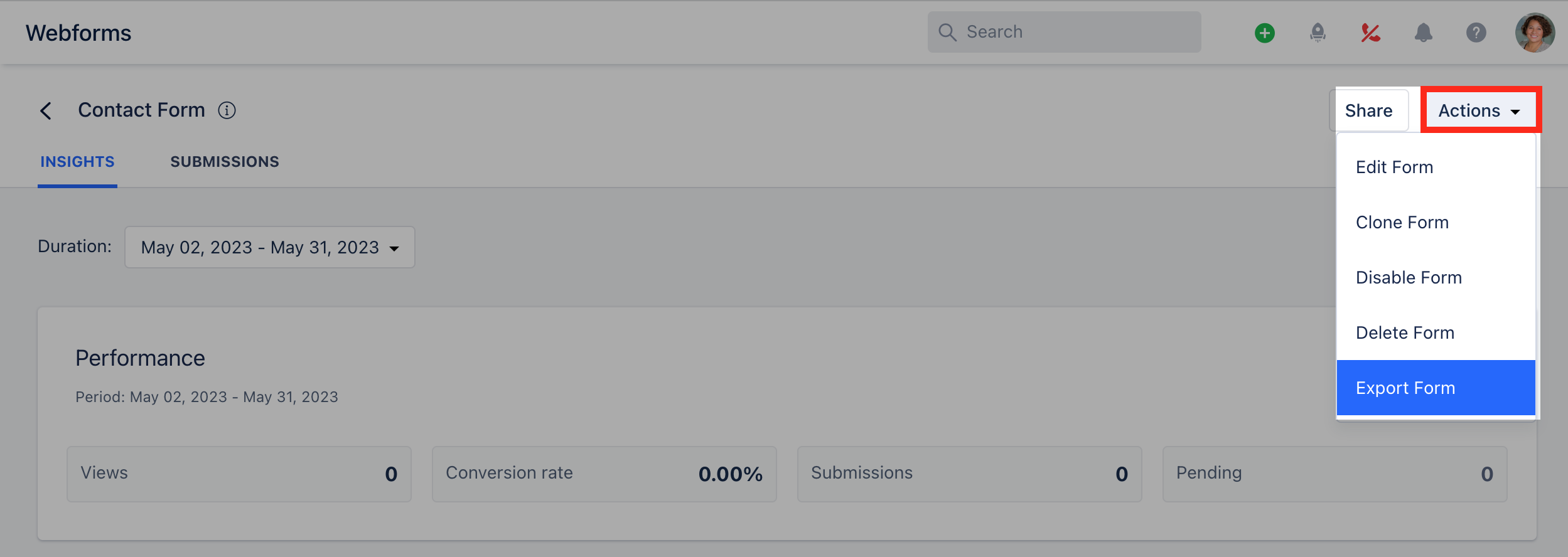Viewport: 1568px width, 557px height.
Task: Expand the Actions dropdown button
Action: pos(1480,110)
